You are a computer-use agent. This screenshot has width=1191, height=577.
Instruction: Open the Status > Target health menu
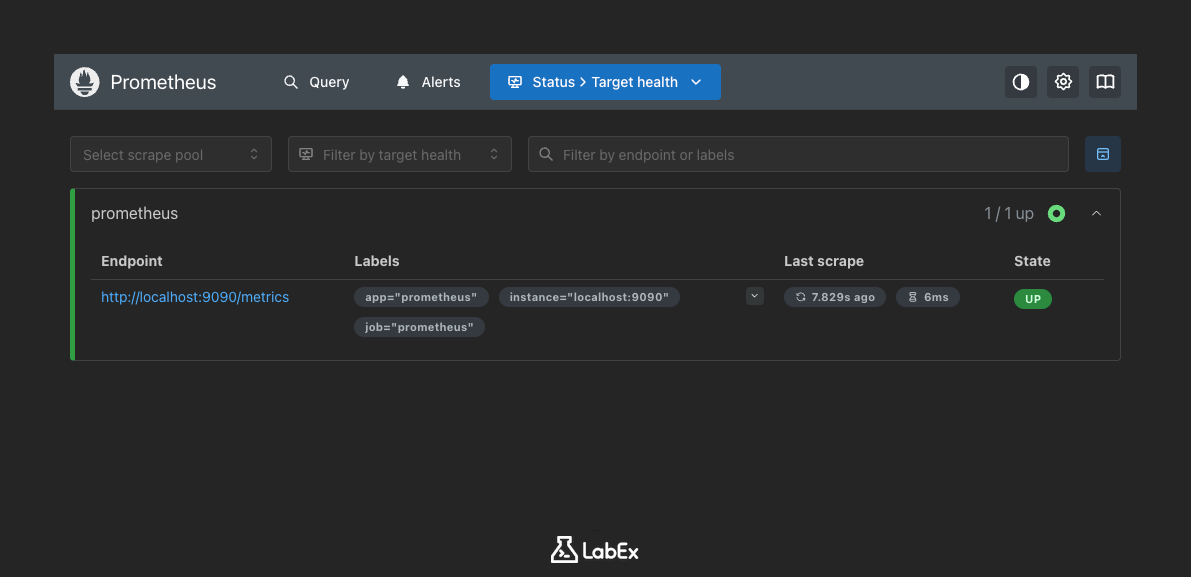[x=605, y=81]
